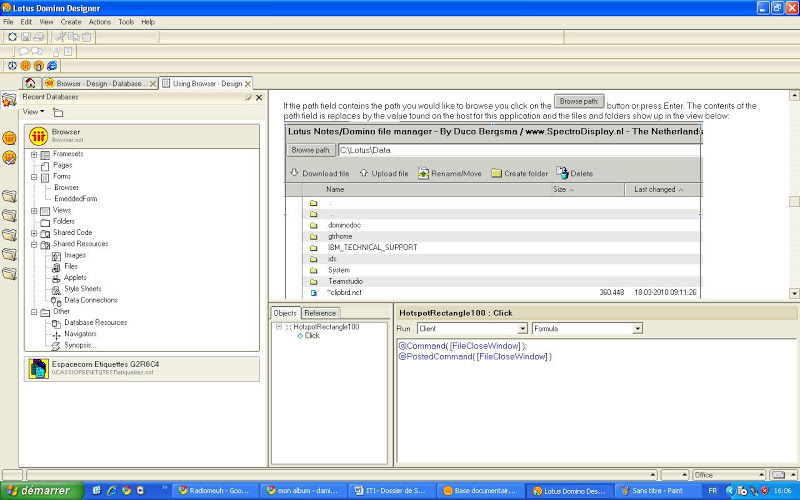This screenshot has width=800, height=500.
Task: Click the new folder icon beside View
Action: click(58, 112)
